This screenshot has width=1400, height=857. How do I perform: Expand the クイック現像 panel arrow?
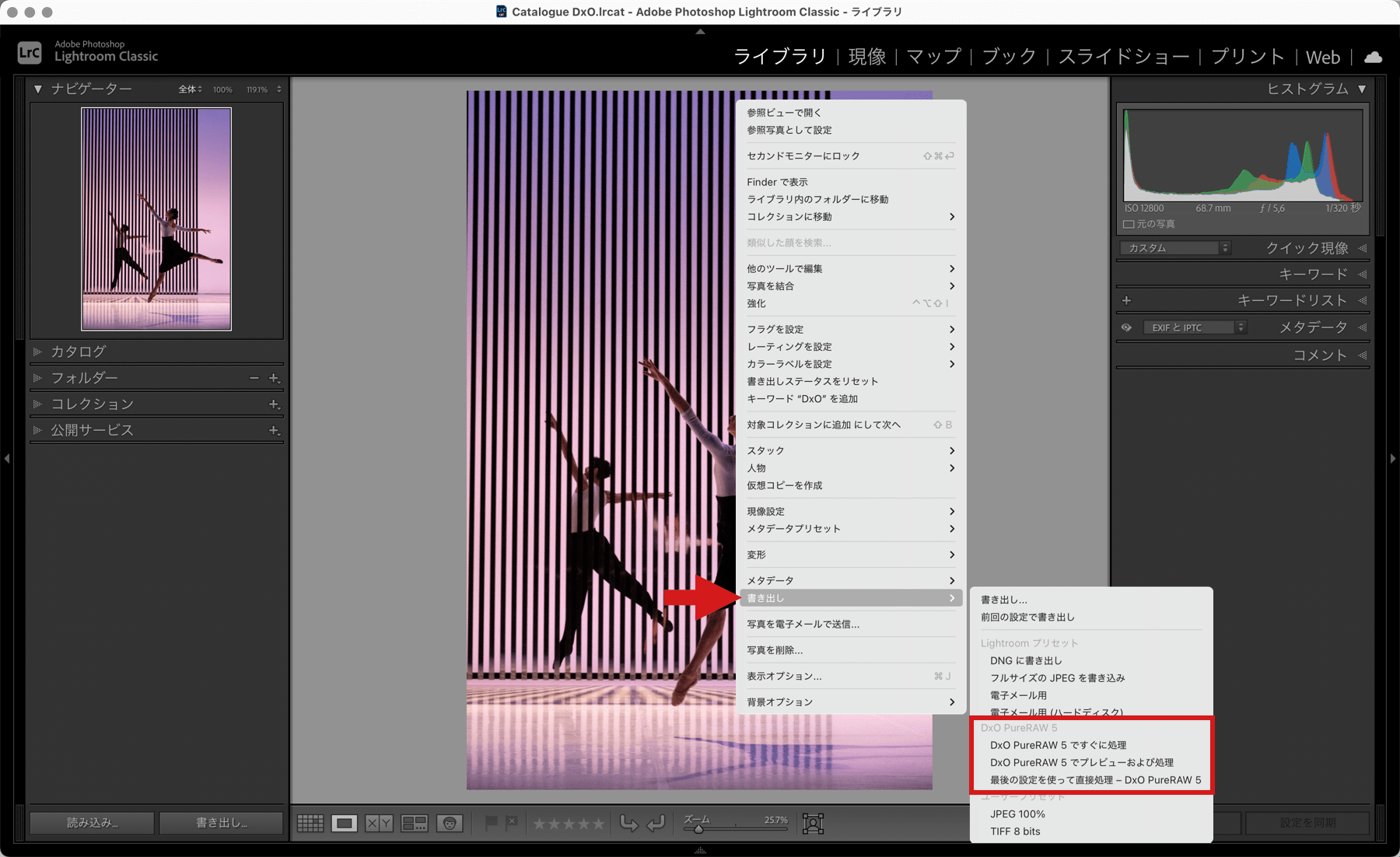point(1362,248)
